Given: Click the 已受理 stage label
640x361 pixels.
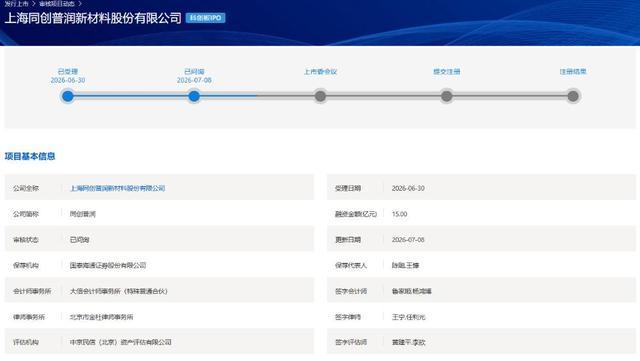Looking at the screenshot, I should 68,71.
